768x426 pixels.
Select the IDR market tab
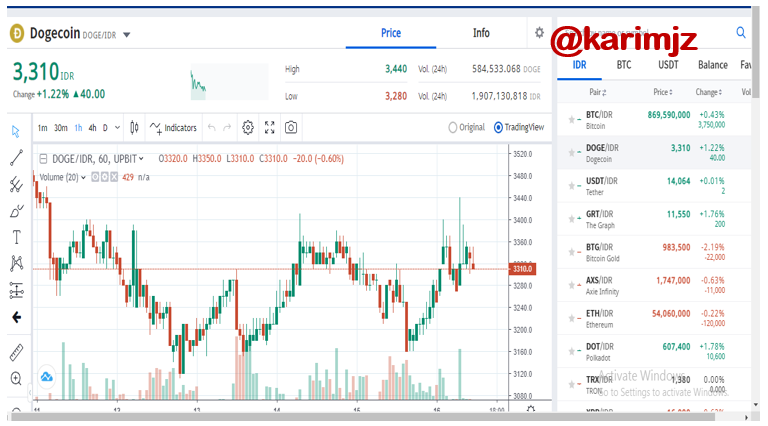(x=579, y=65)
